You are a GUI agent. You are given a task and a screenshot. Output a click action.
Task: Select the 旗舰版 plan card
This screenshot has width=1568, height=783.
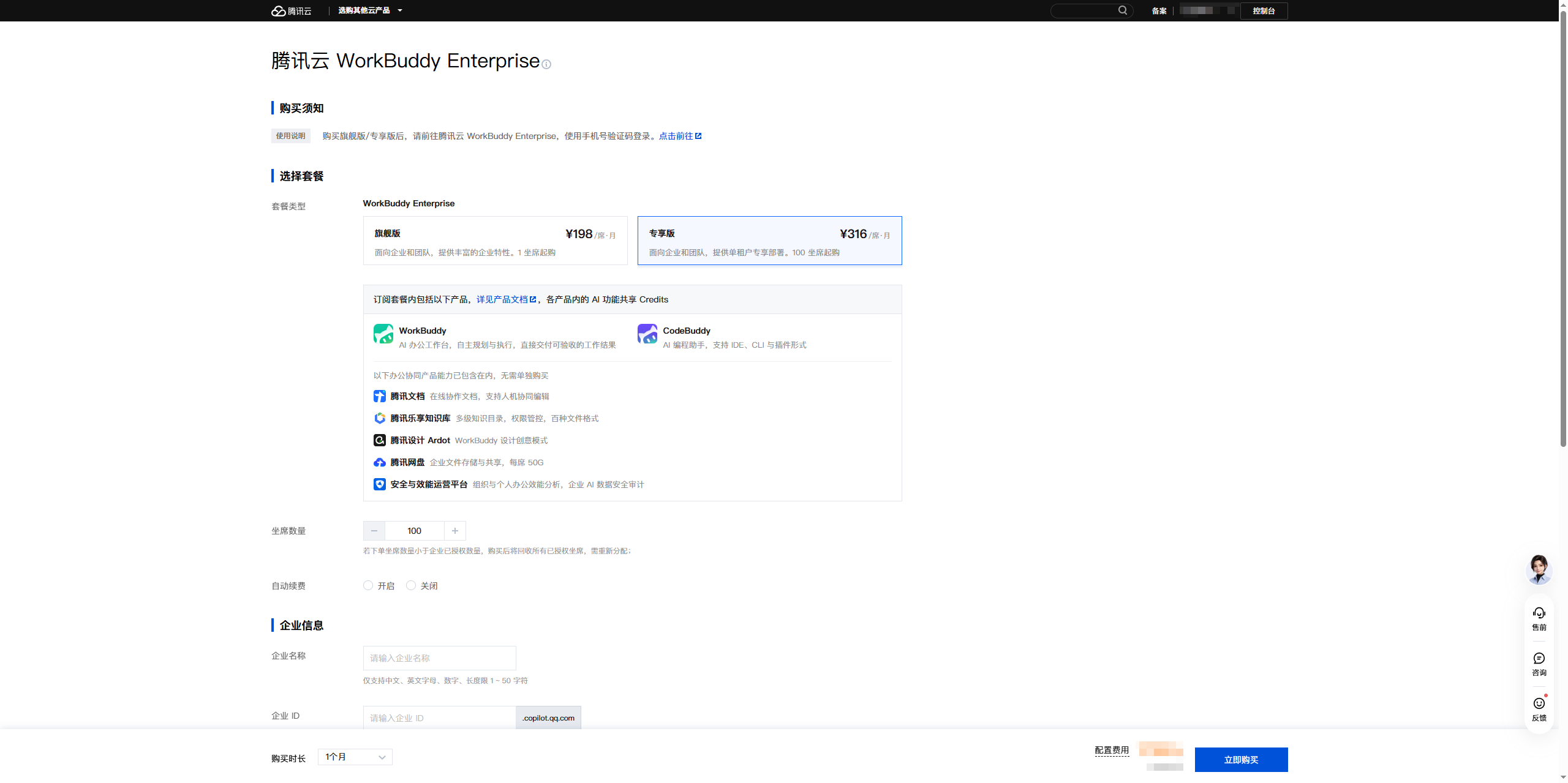tap(496, 241)
